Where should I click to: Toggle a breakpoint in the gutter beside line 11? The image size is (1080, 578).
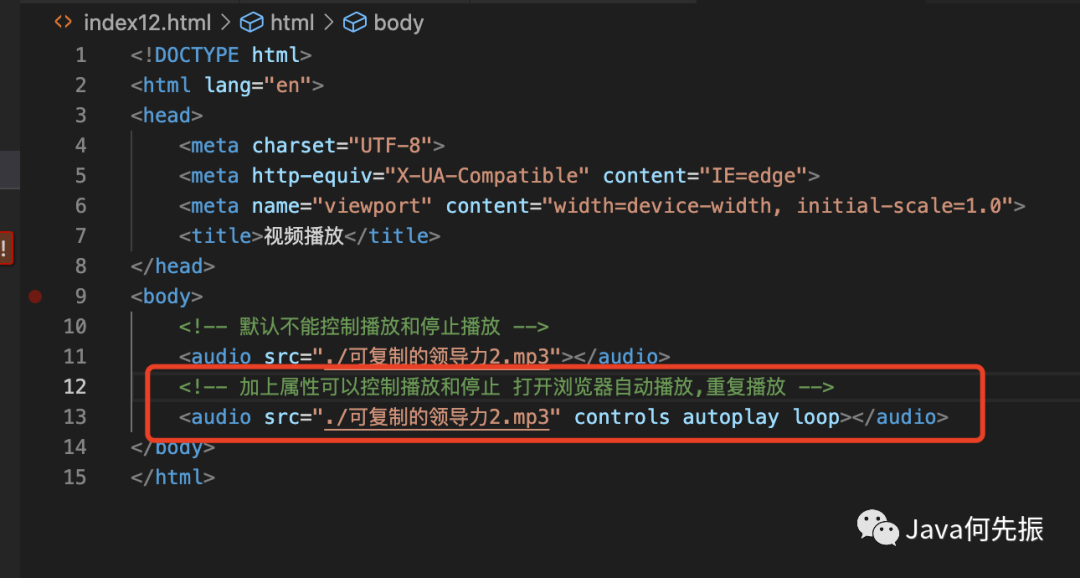tap(36, 356)
